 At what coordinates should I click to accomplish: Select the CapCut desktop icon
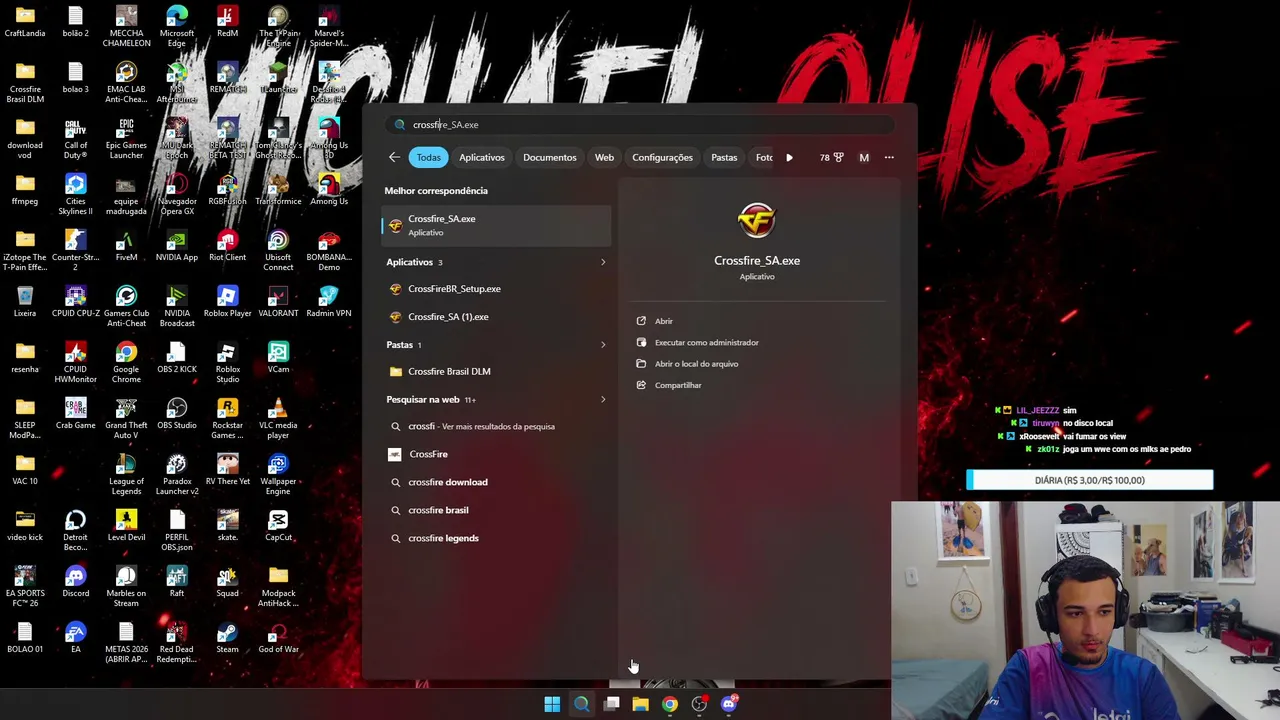point(278,526)
